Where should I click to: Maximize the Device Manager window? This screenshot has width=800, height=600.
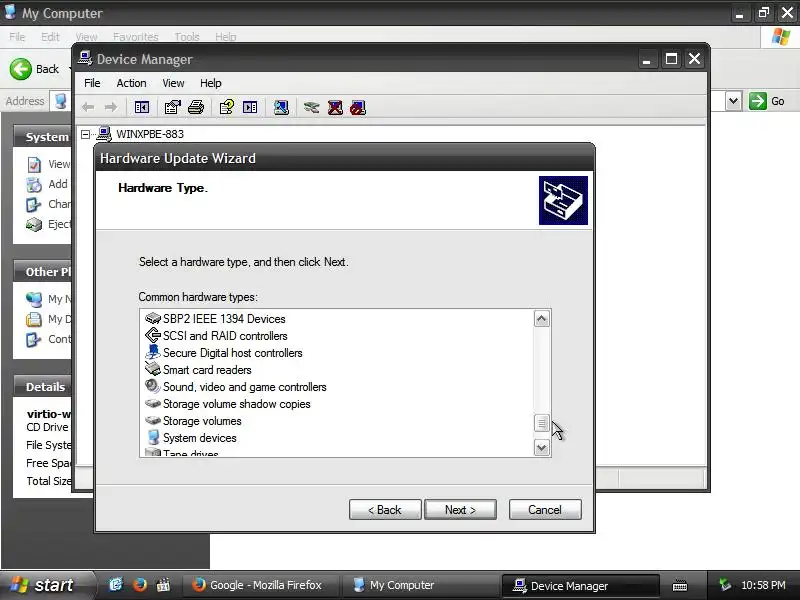coord(671,59)
